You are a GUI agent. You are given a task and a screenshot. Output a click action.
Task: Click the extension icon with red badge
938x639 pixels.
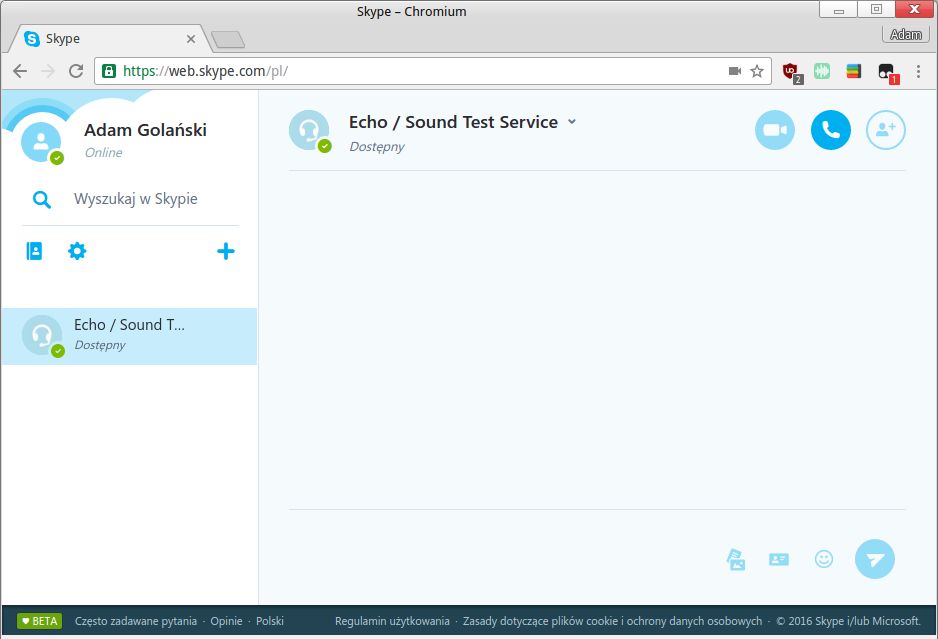pyautogui.click(x=888, y=72)
